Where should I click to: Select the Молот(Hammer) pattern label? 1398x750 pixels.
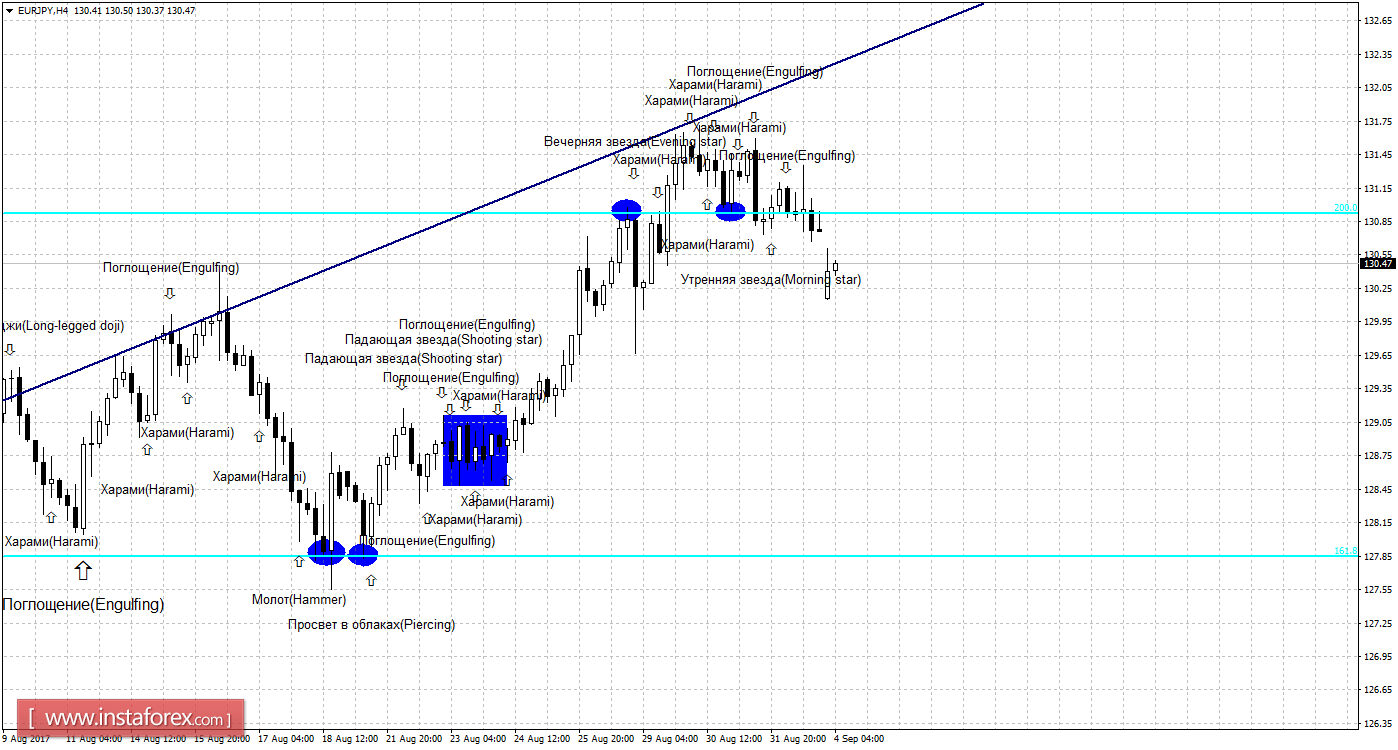(x=300, y=599)
